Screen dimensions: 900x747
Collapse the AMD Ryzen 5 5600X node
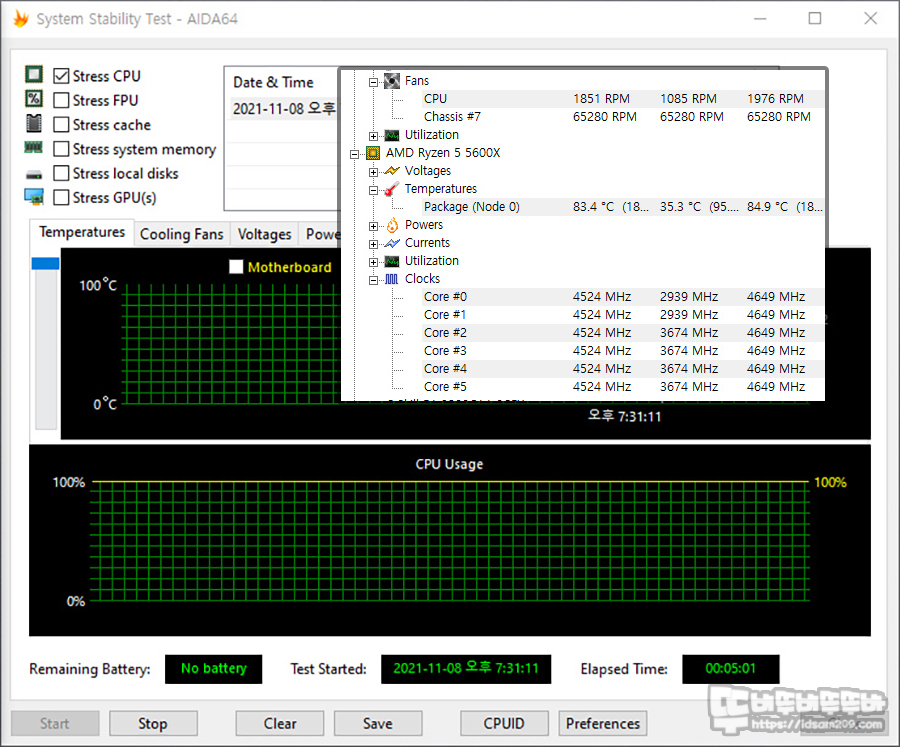coord(354,154)
